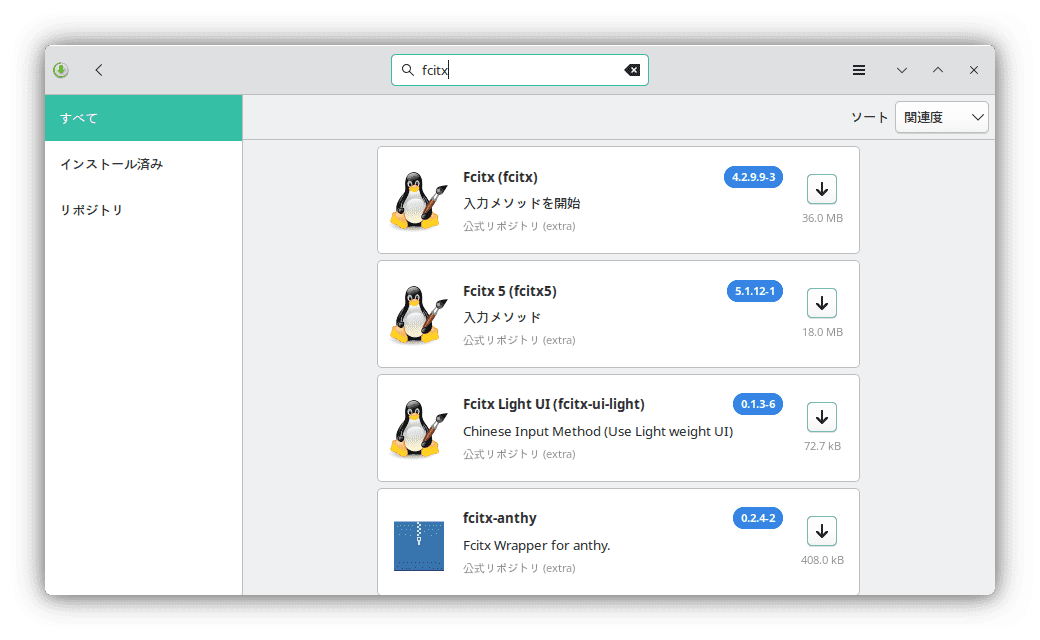This screenshot has width=1040, height=640.
Task: Click description 入力メソッドを開始
Action: coord(522,203)
